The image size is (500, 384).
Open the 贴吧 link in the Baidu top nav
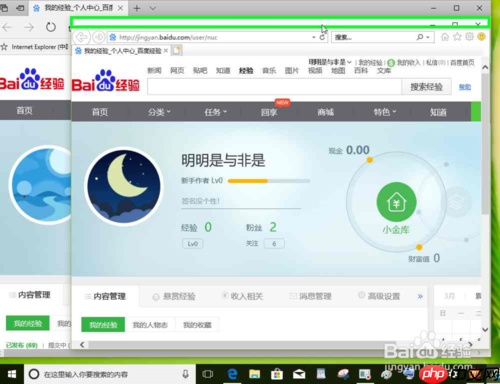[x=200, y=71]
